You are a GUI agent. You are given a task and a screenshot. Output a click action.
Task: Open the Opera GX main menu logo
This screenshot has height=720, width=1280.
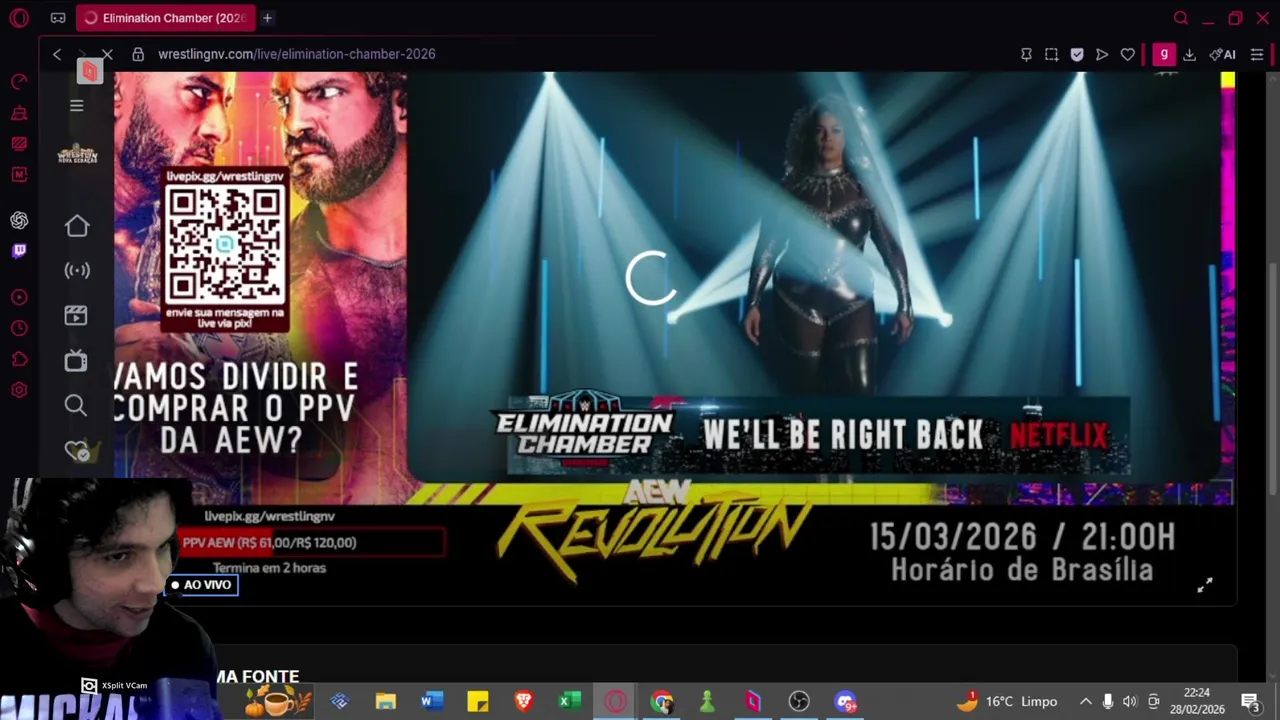pos(19,18)
